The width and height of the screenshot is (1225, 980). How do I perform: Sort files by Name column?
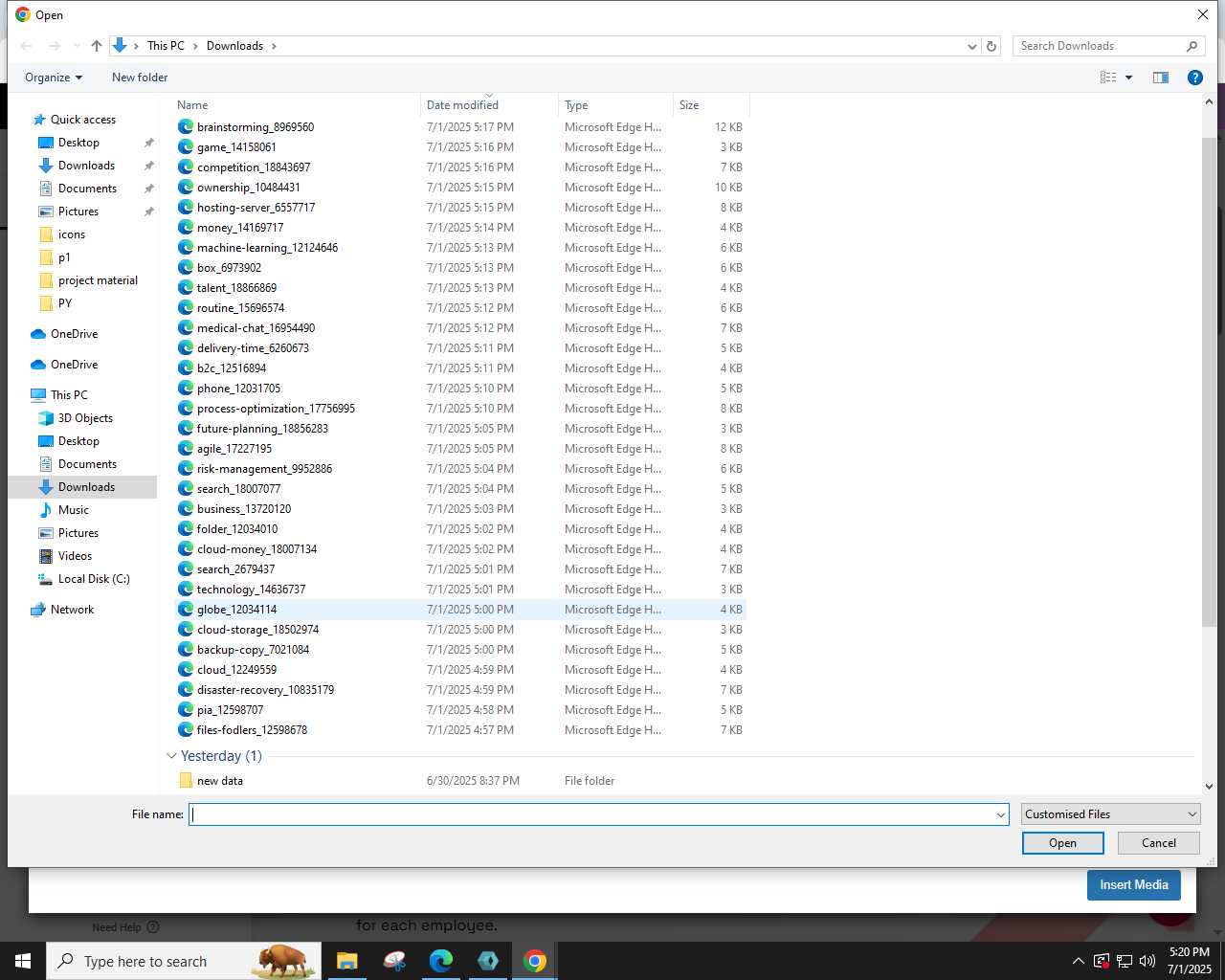click(297, 105)
